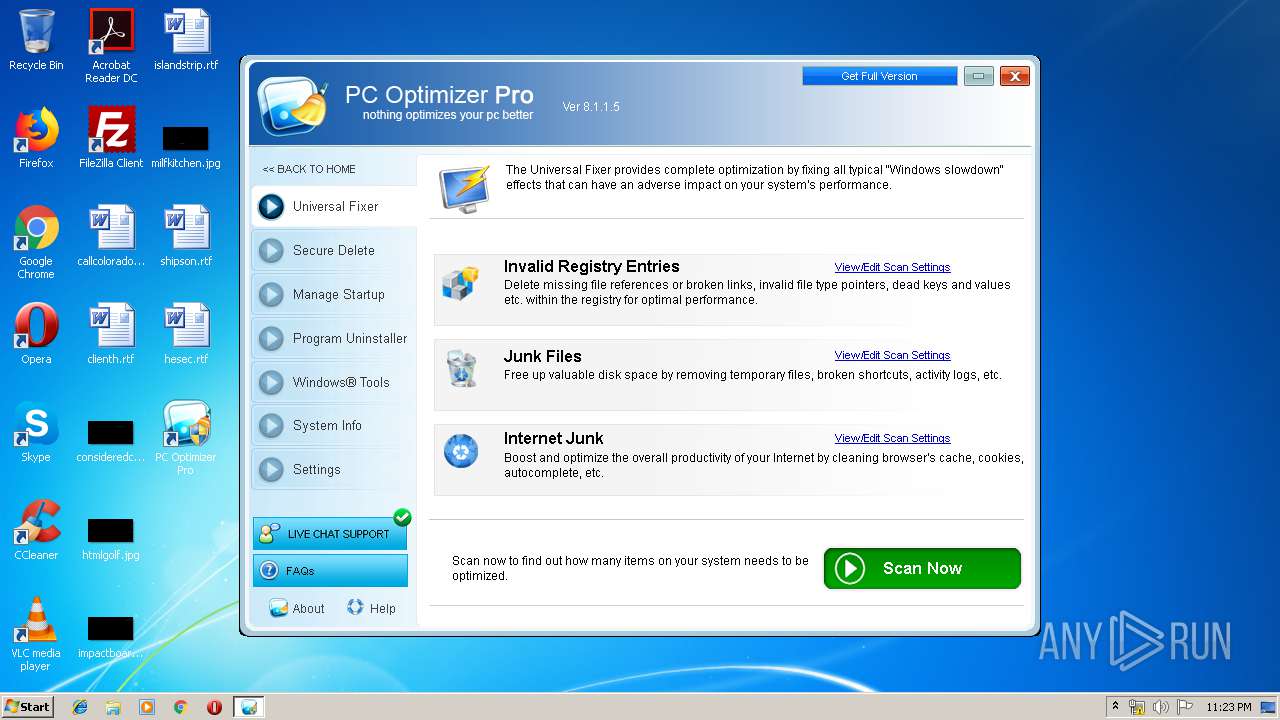
Task: Click the taskbar clock showing 11:23 PM
Action: pos(1228,707)
